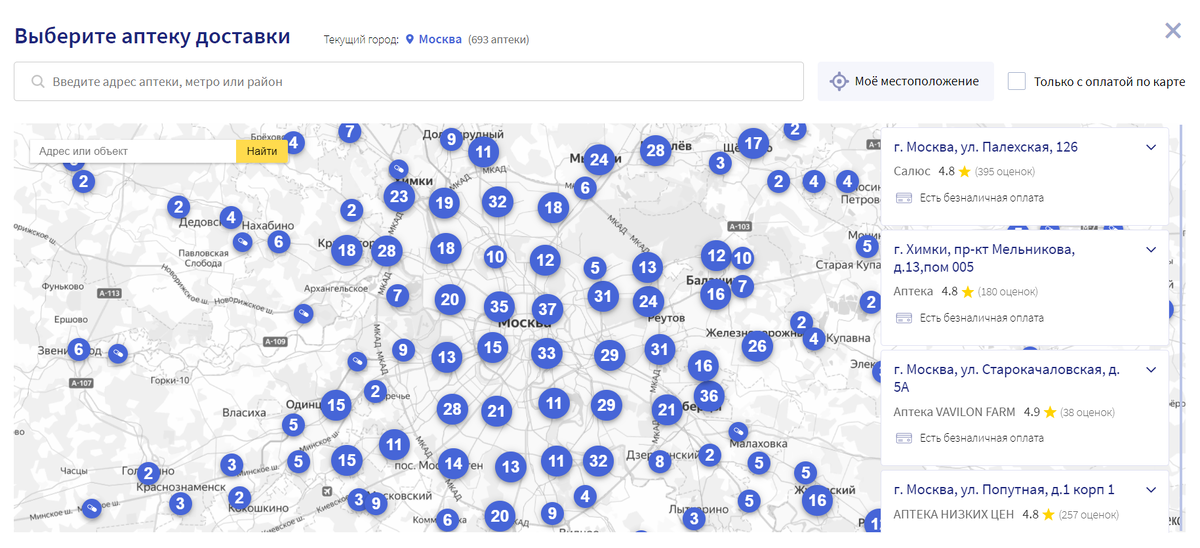Click cluster 3 at Краснознаменск
This screenshot has width=1200, height=548.
[x=180, y=503]
